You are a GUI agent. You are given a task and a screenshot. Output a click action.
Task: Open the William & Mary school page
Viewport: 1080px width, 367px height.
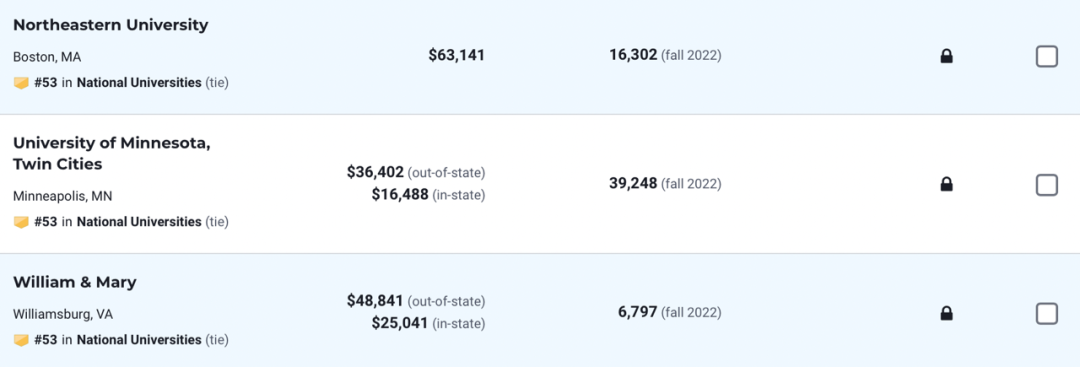point(74,282)
